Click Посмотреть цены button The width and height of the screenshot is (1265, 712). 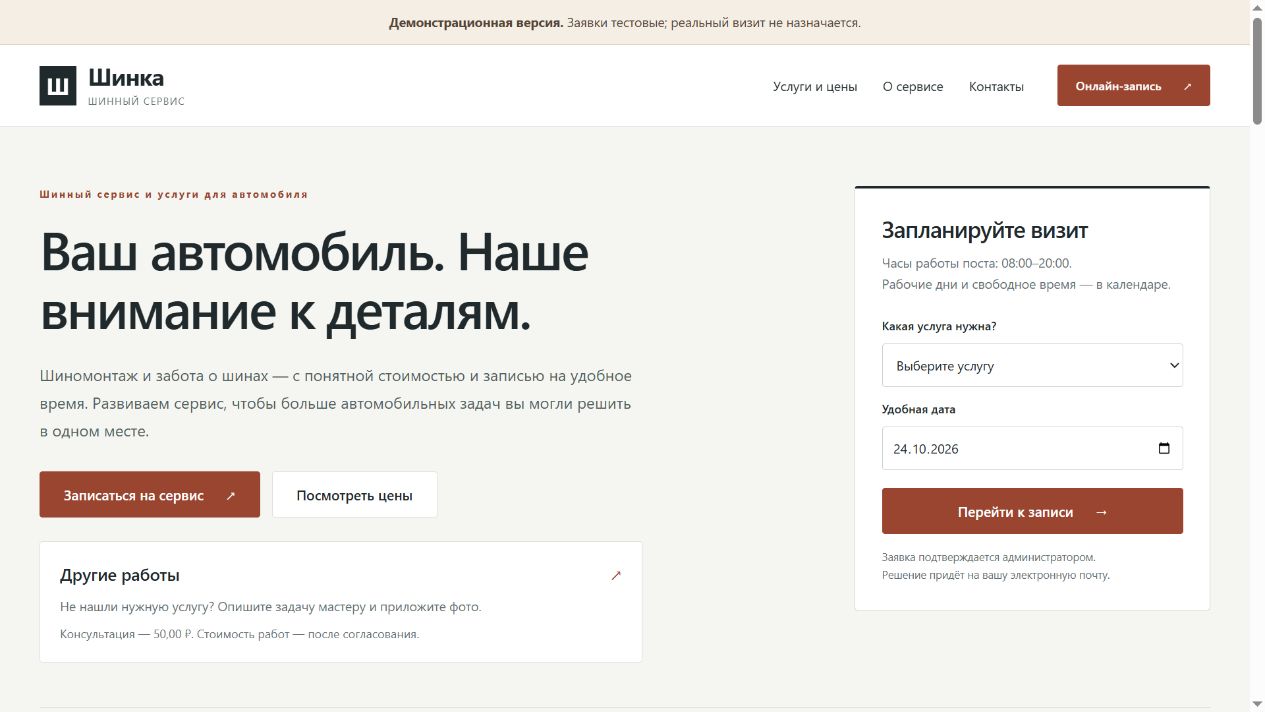point(355,495)
